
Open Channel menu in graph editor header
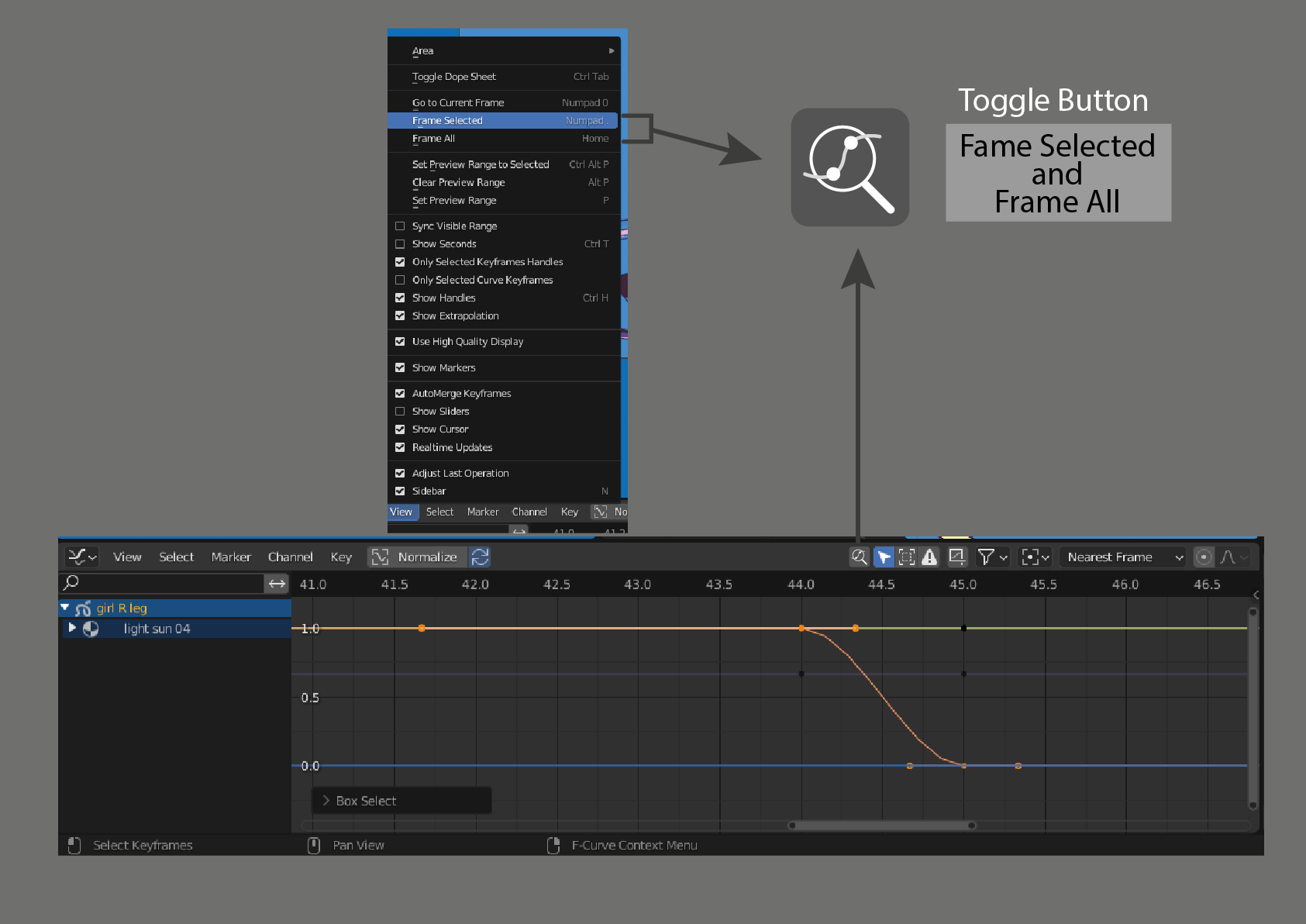click(x=290, y=557)
